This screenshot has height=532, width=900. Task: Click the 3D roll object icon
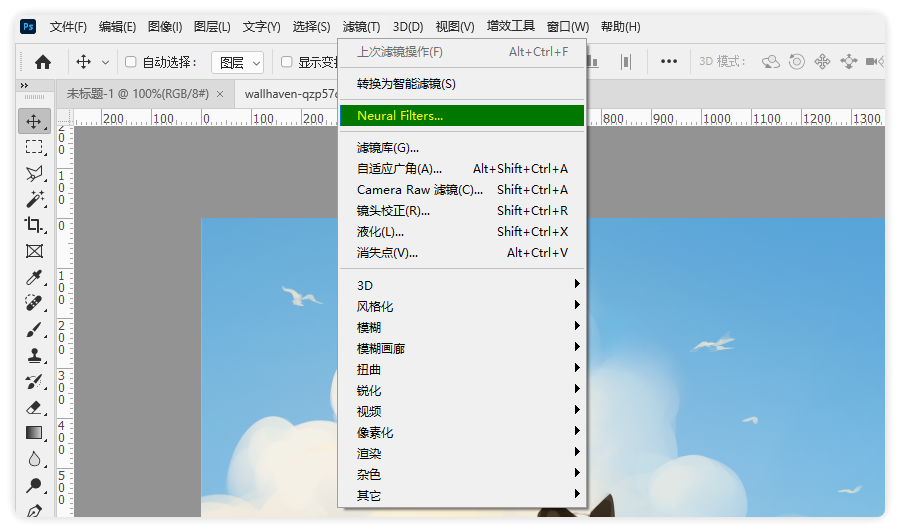pos(797,61)
